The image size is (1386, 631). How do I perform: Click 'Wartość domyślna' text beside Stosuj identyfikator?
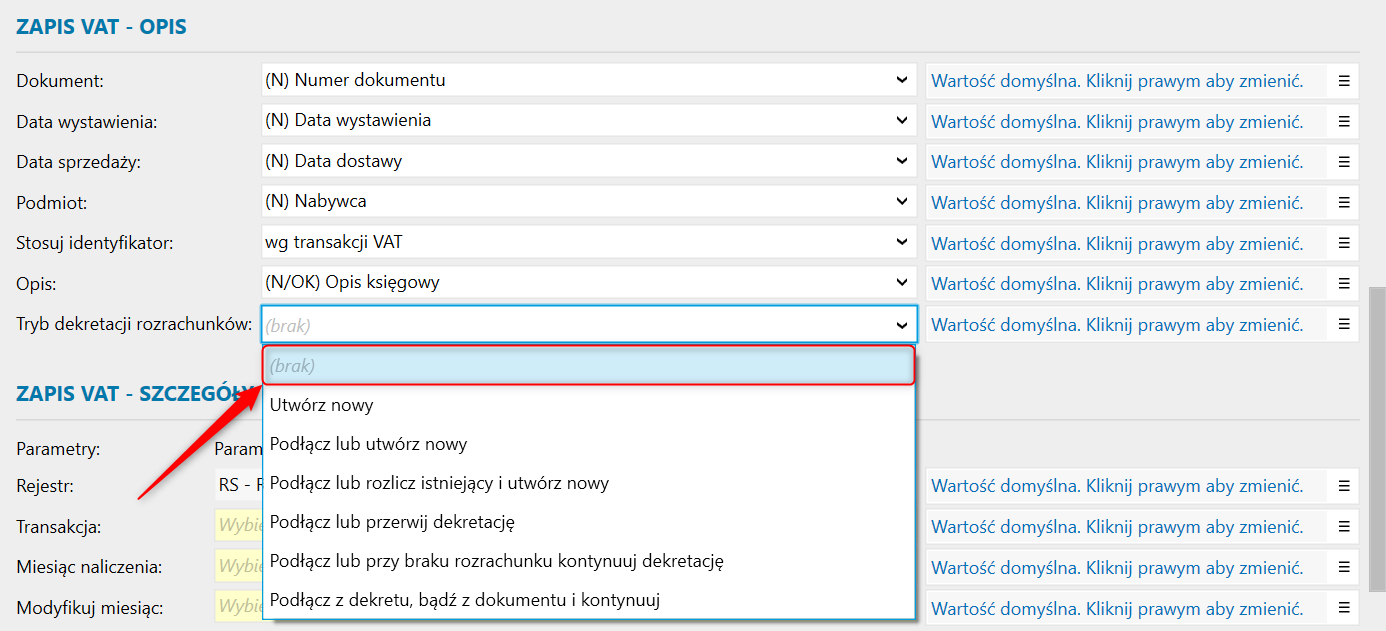point(1117,243)
